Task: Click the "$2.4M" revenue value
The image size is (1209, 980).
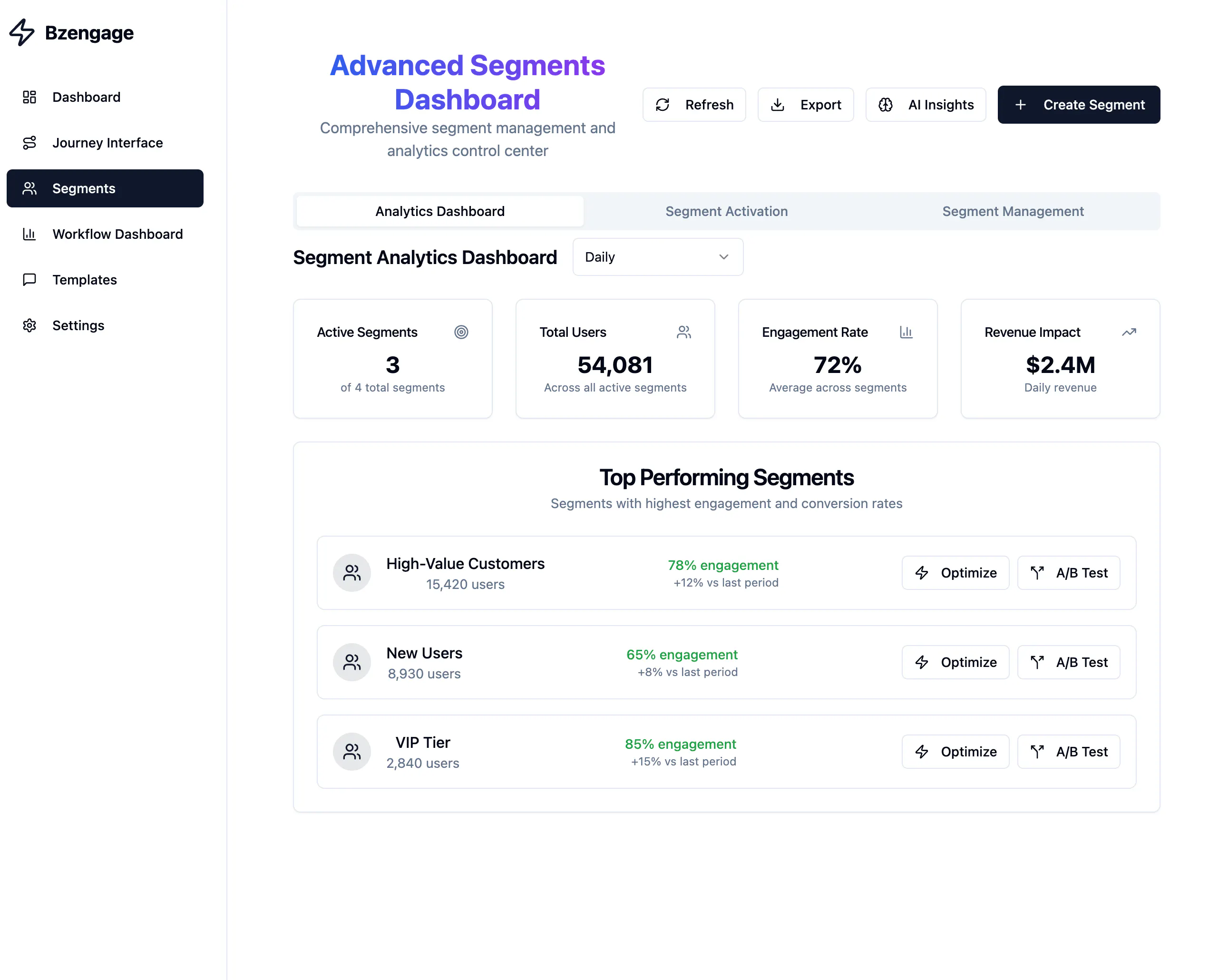Action: pos(1060,365)
